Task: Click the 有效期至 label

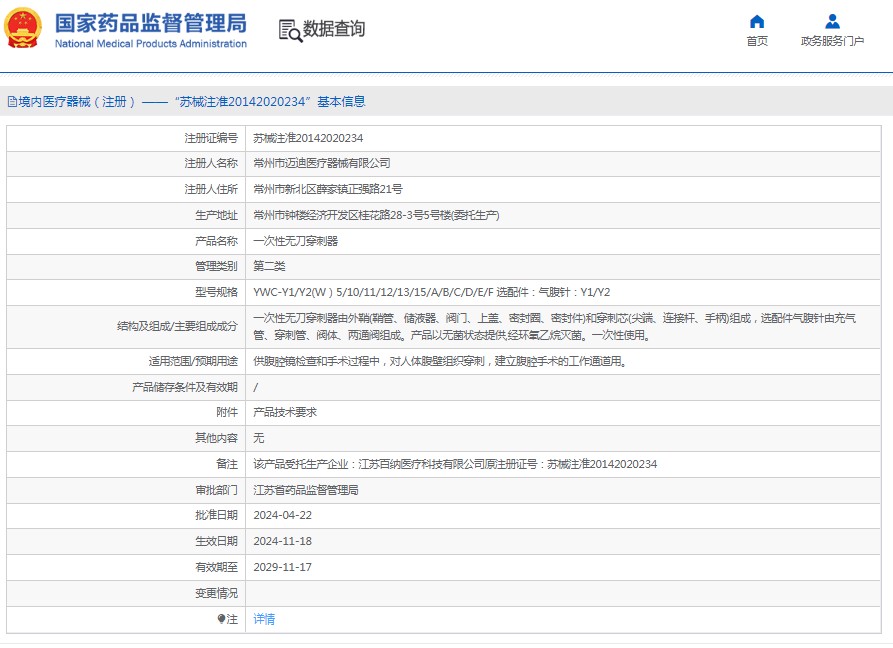Action: tap(216, 567)
